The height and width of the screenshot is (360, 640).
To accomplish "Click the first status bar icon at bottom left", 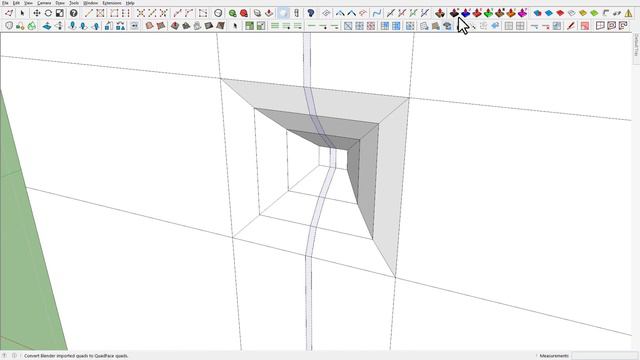I will pos(4,356).
